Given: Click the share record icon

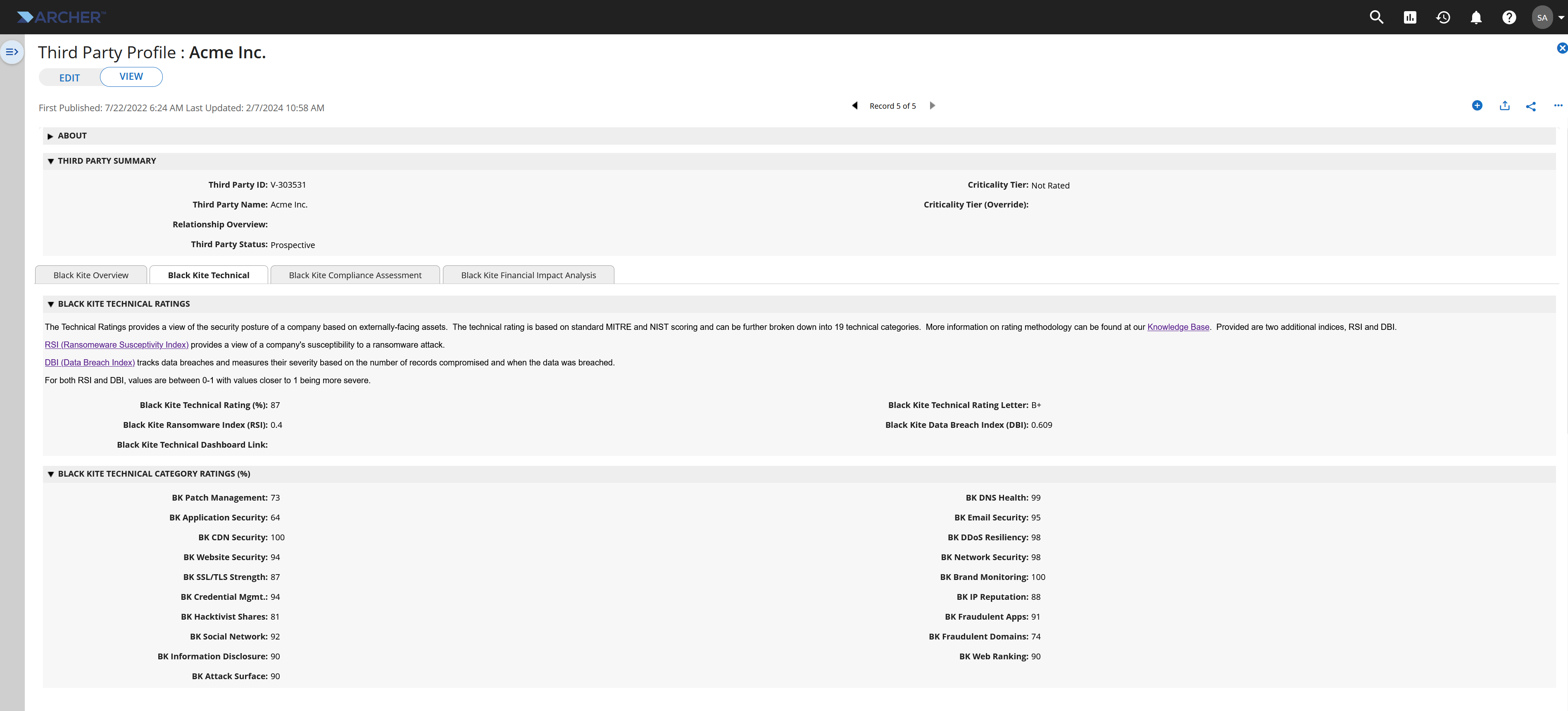Looking at the screenshot, I should [1531, 106].
